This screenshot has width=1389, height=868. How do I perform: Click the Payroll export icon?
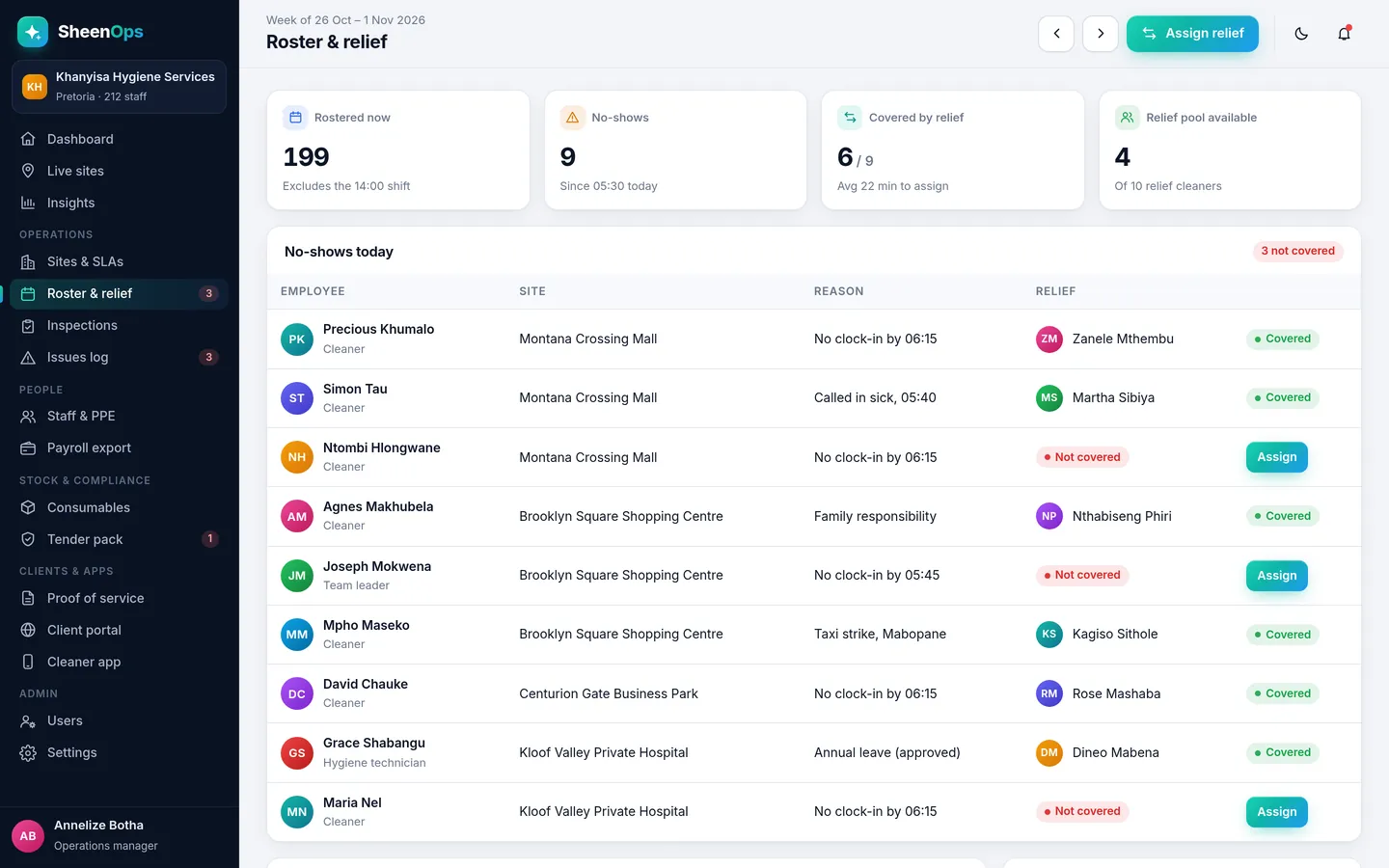28,448
